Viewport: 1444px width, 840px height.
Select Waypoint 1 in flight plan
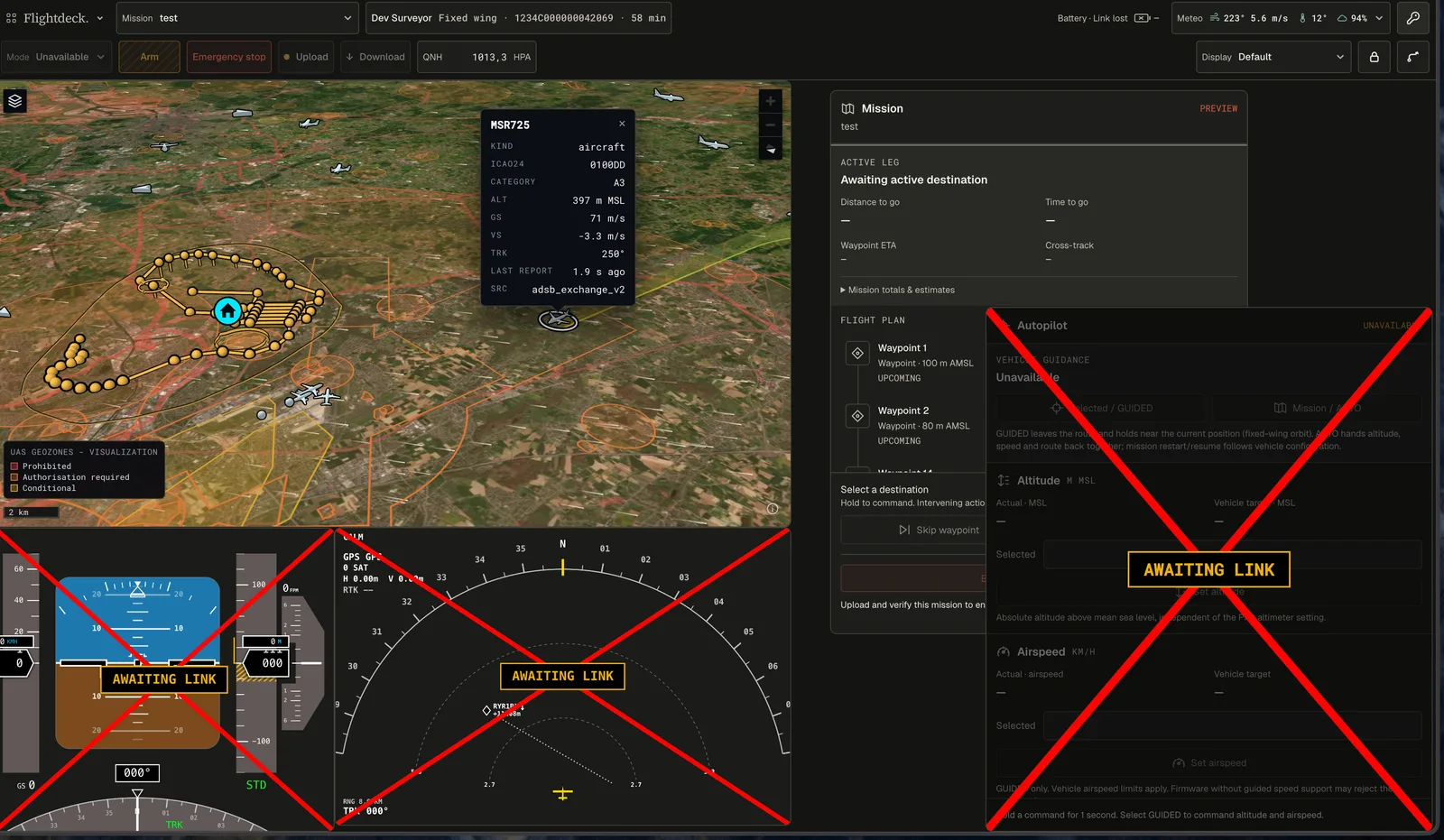coord(913,363)
